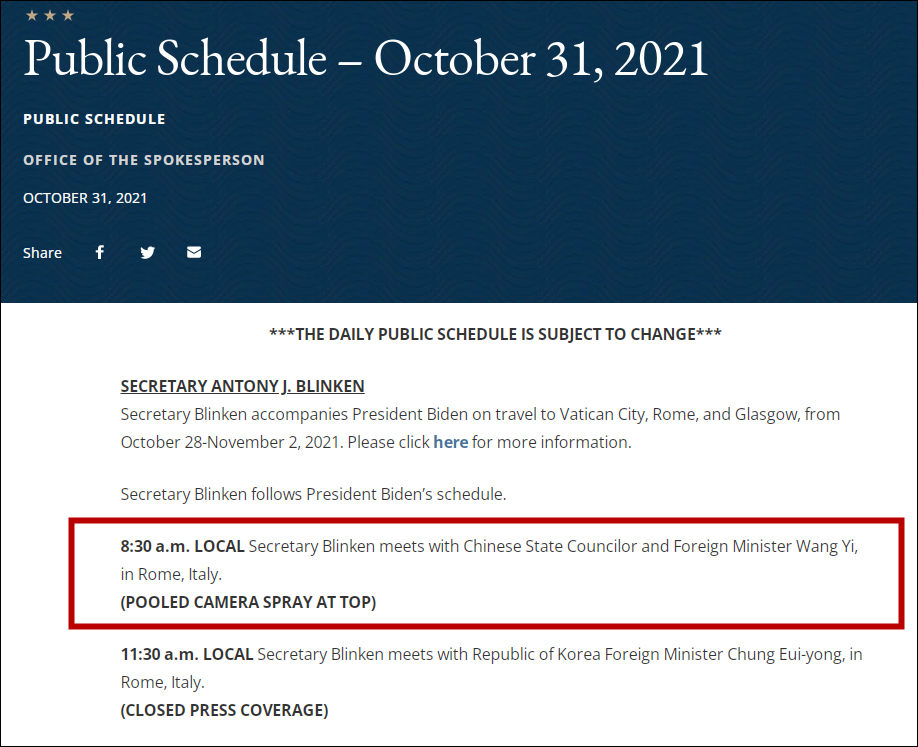Click the "11:30 a.m. LOCAL" time entry

point(186,654)
